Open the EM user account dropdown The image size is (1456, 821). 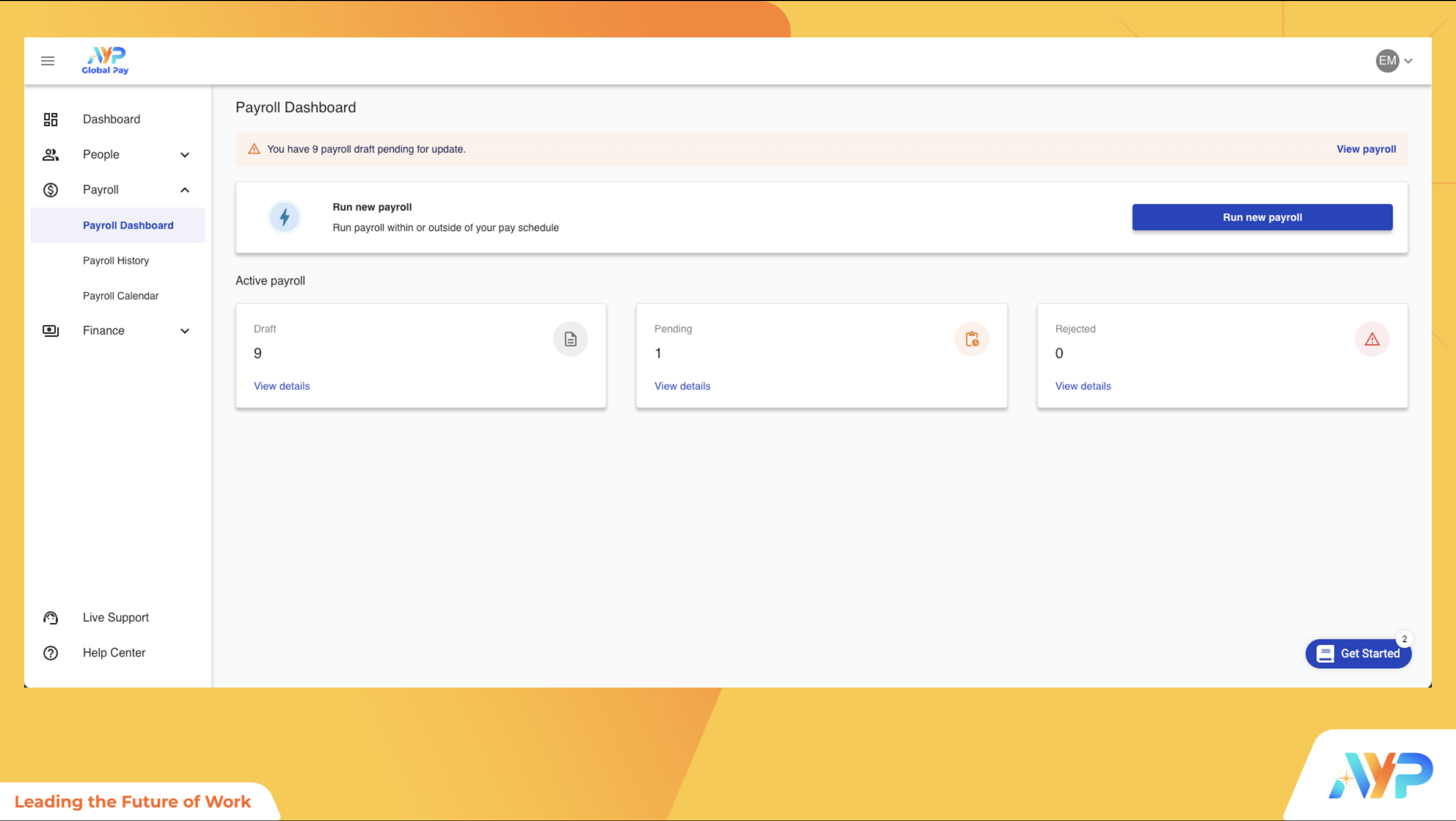1394,61
